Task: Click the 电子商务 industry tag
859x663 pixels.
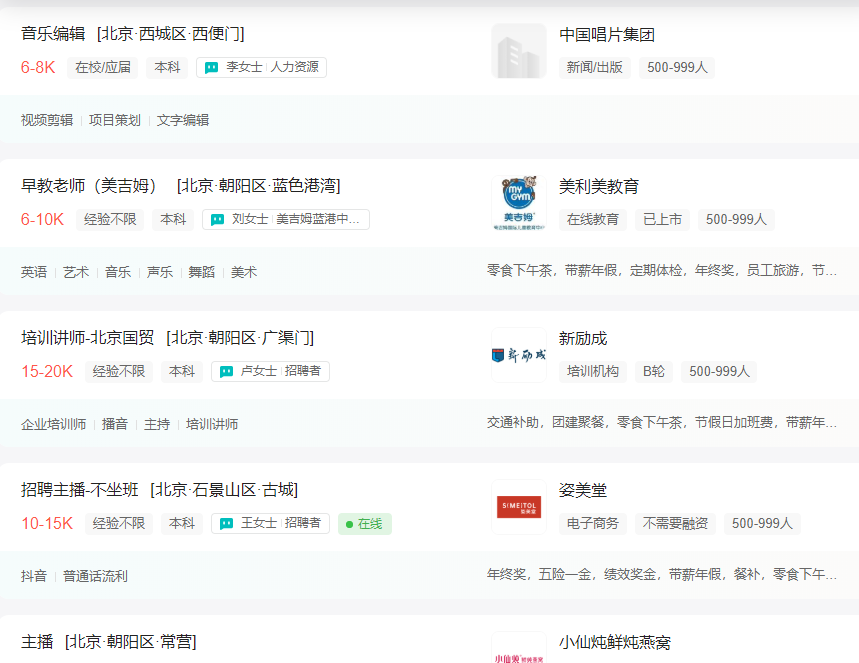Action: tap(592, 524)
